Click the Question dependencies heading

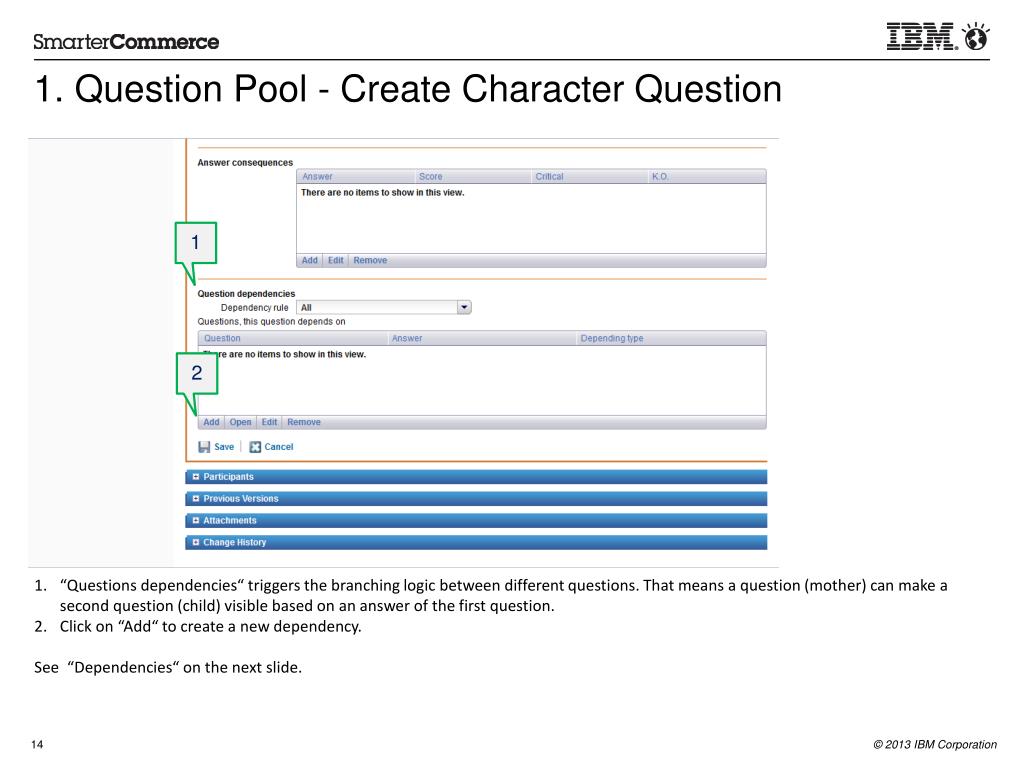coord(246,294)
